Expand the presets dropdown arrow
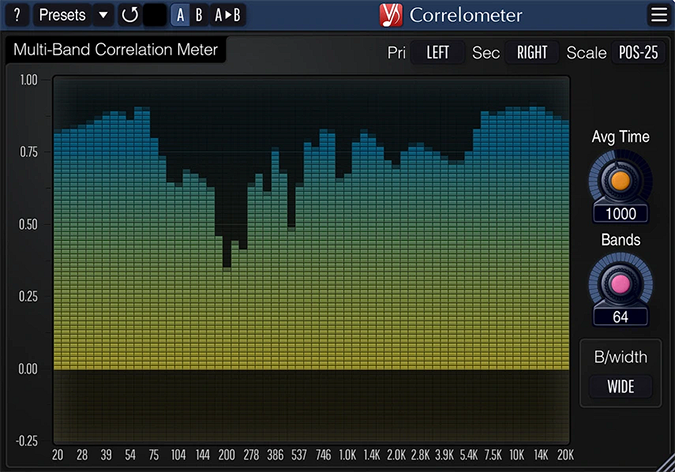Screen dimensions: 675x472 [x=103, y=15]
